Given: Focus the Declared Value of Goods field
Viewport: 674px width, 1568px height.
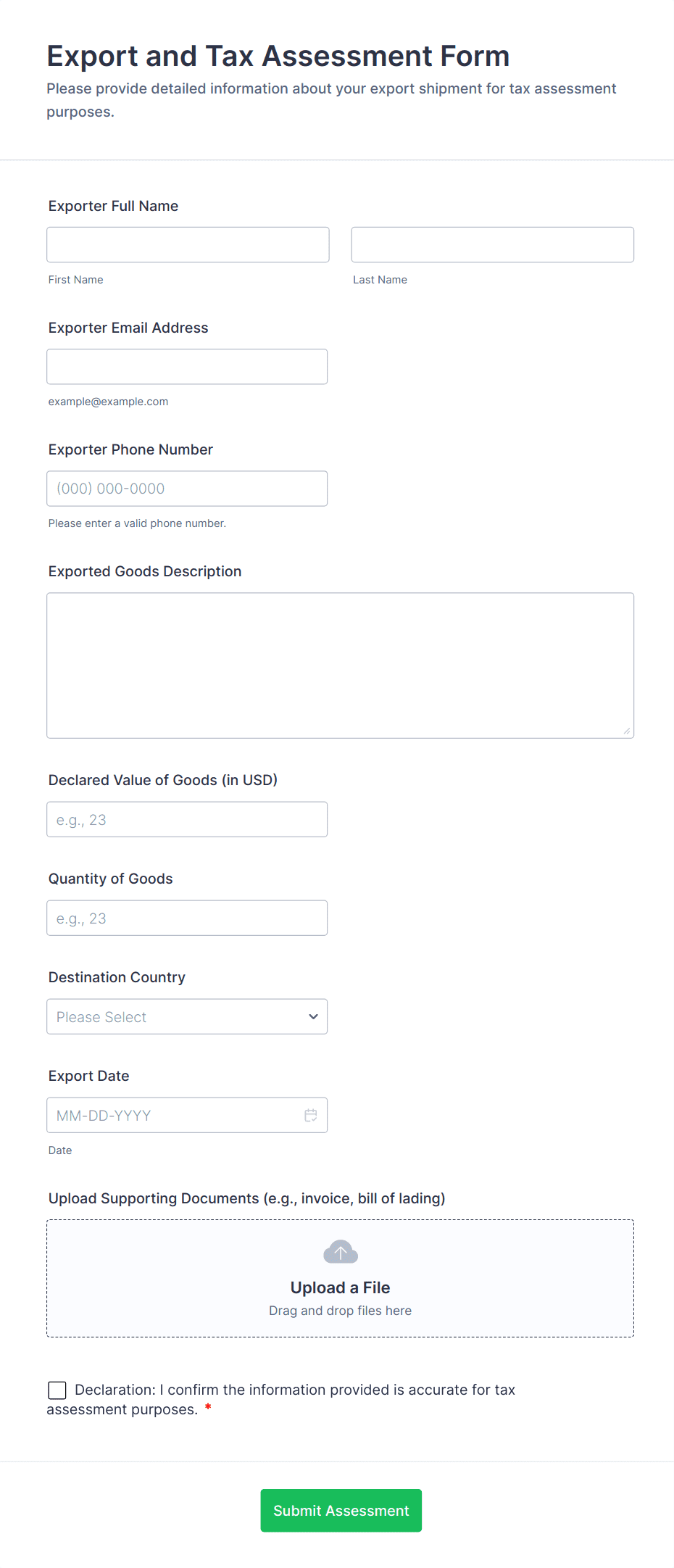Looking at the screenshot, I should 187,819.
